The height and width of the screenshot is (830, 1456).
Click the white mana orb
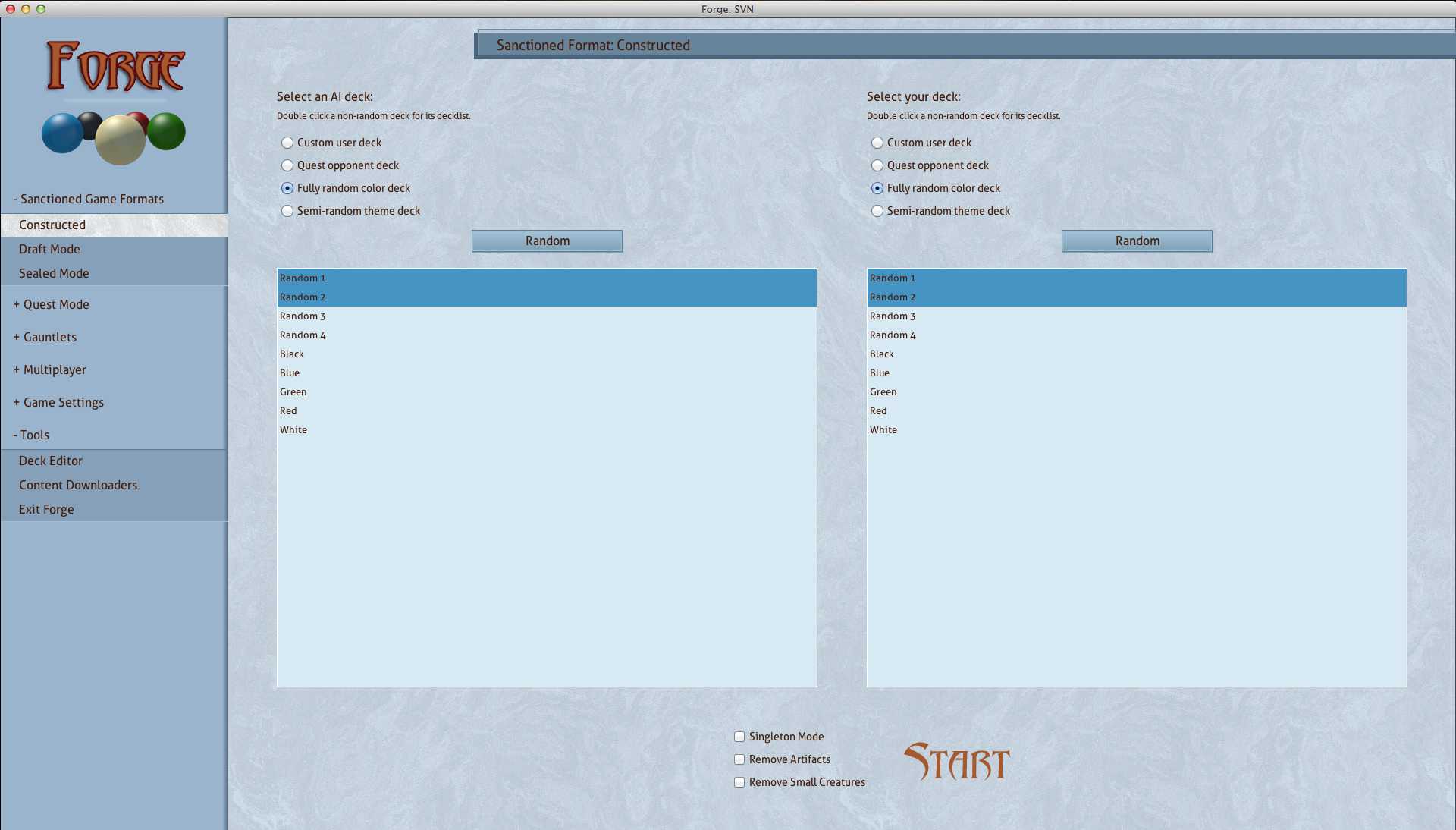[x=120, y=140]
